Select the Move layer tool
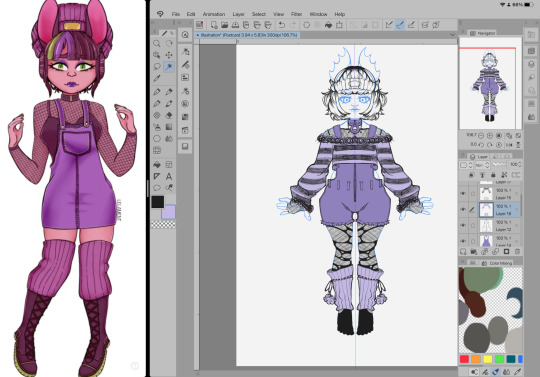 169,55
